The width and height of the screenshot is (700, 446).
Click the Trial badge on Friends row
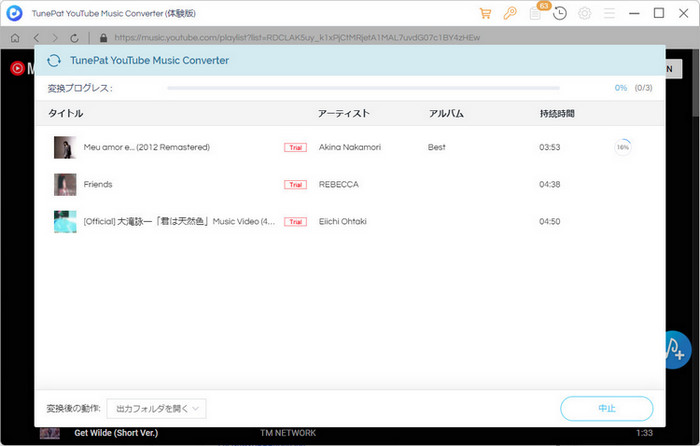pos(296,184)
